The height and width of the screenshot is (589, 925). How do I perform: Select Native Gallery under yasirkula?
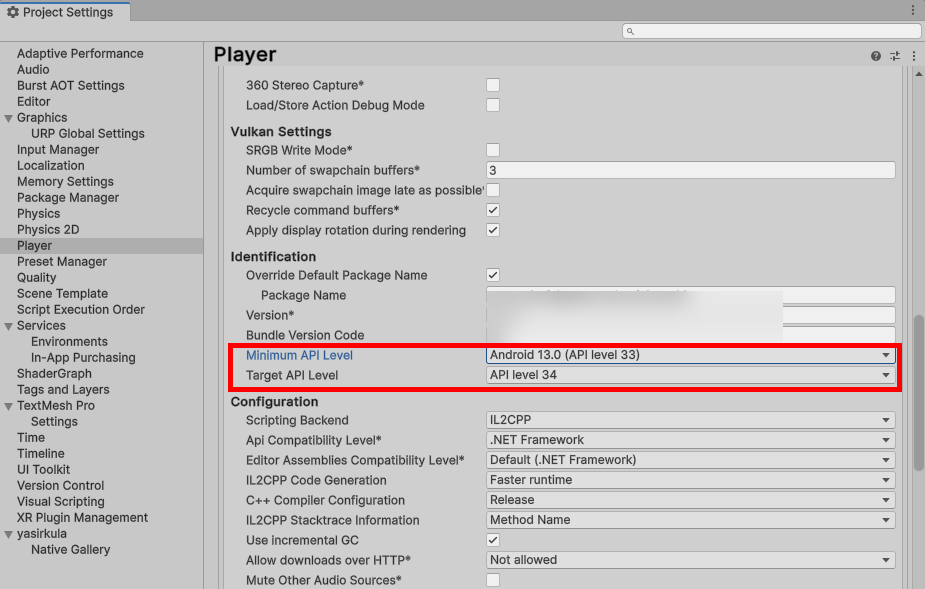71,549
